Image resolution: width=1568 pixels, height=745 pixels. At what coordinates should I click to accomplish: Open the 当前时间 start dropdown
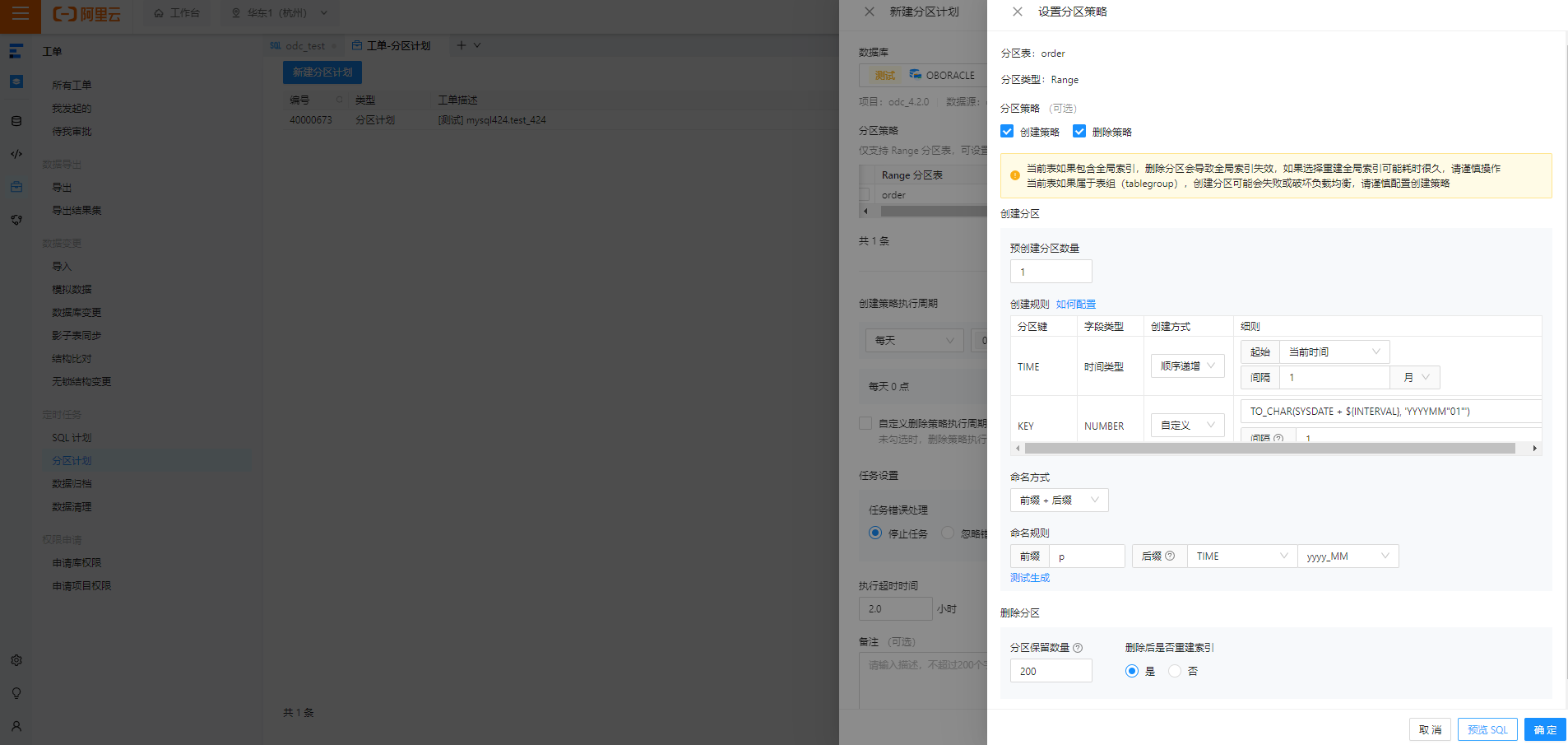click(x=1334, y=352)
